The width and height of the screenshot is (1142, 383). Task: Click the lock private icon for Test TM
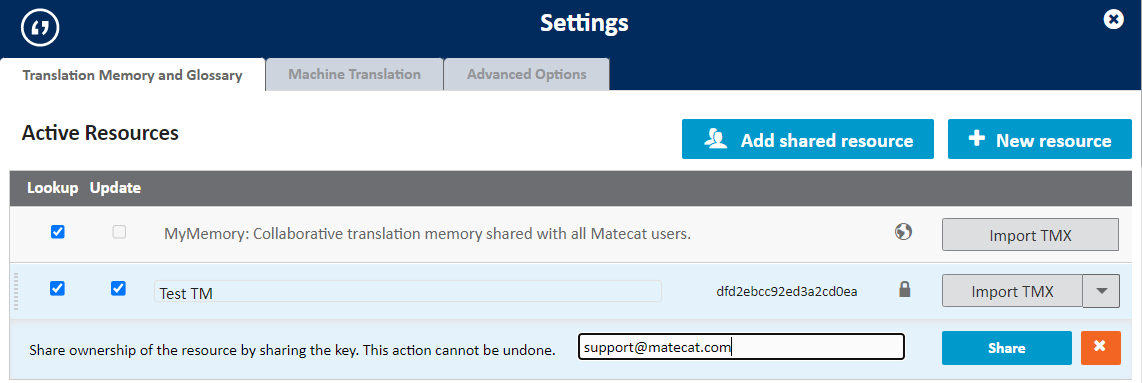(904, 290)
